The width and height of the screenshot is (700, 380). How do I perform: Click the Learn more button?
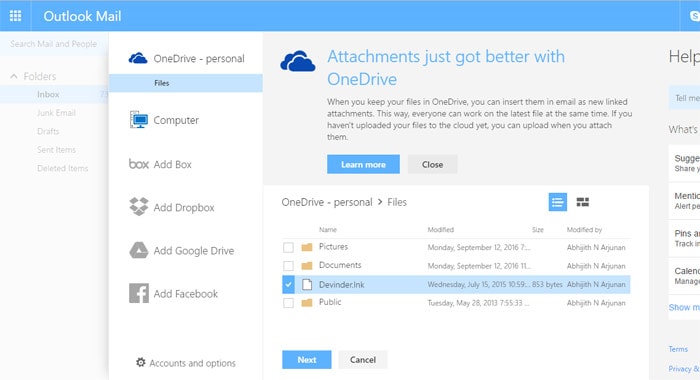pyautogui.click(x=363, y=164)
